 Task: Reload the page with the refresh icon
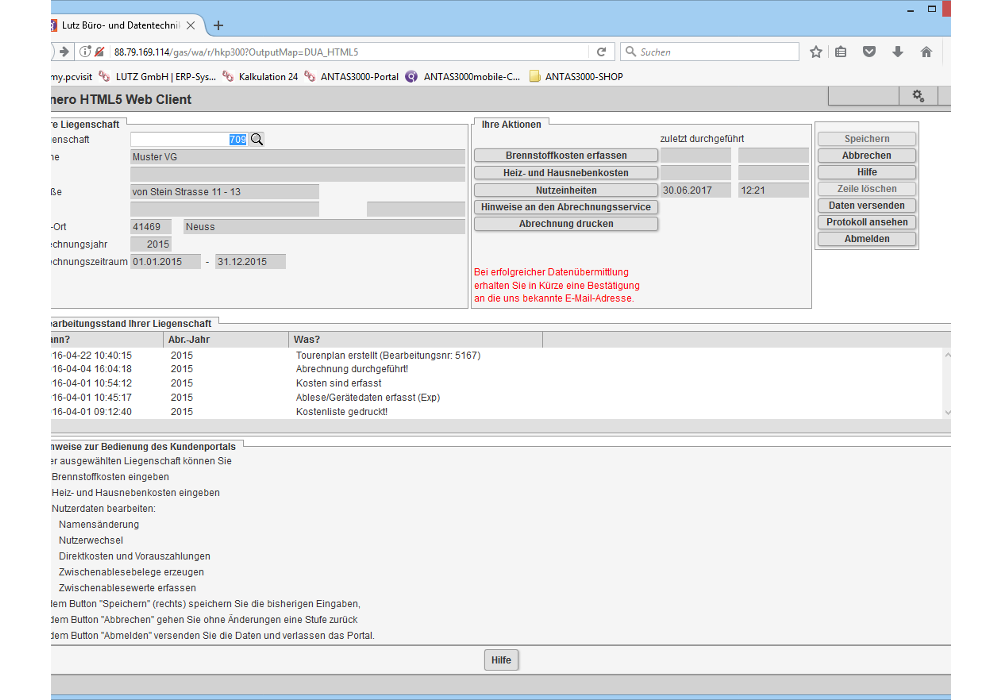[x=601, y=52]
